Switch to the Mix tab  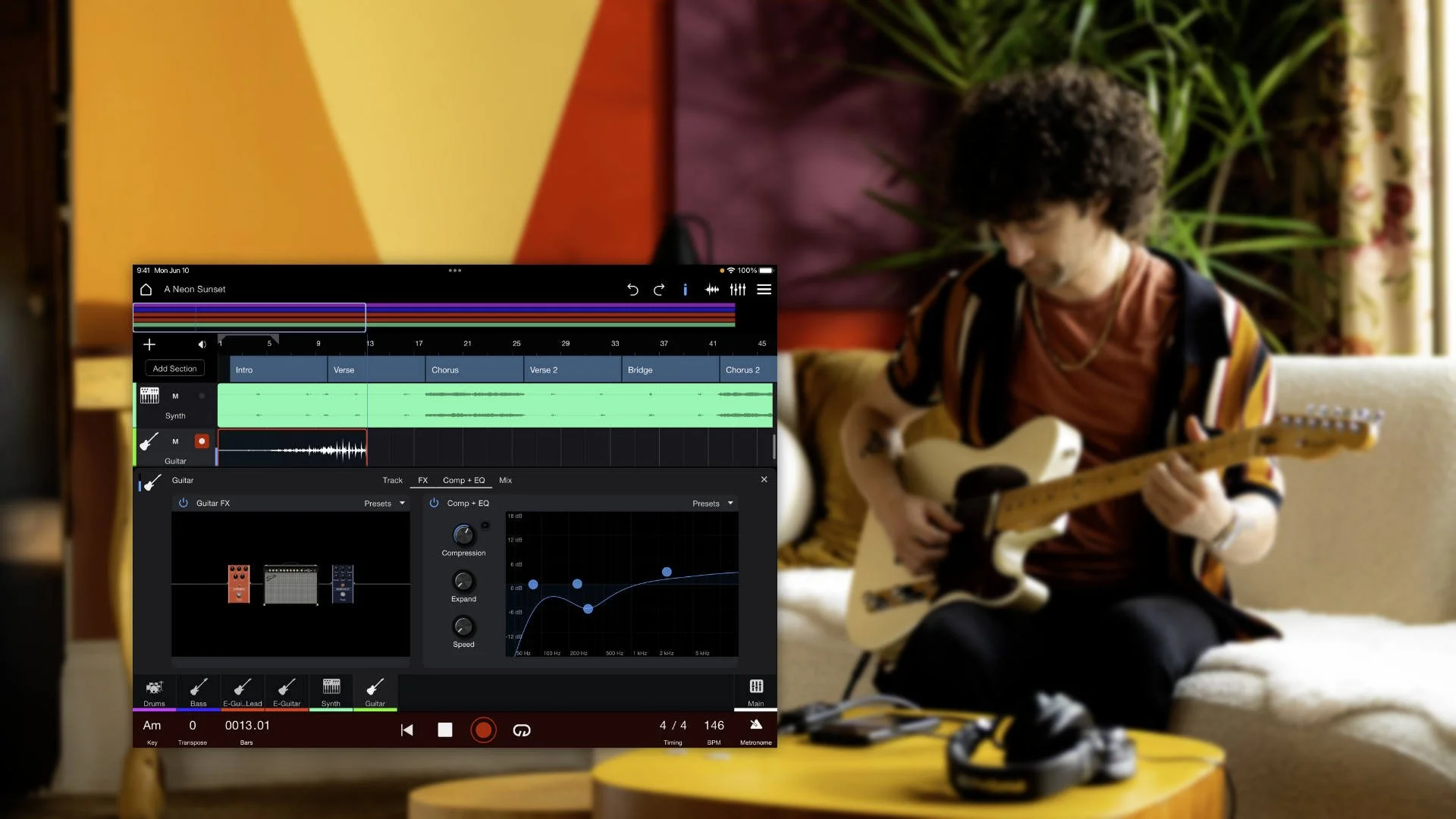506,480
